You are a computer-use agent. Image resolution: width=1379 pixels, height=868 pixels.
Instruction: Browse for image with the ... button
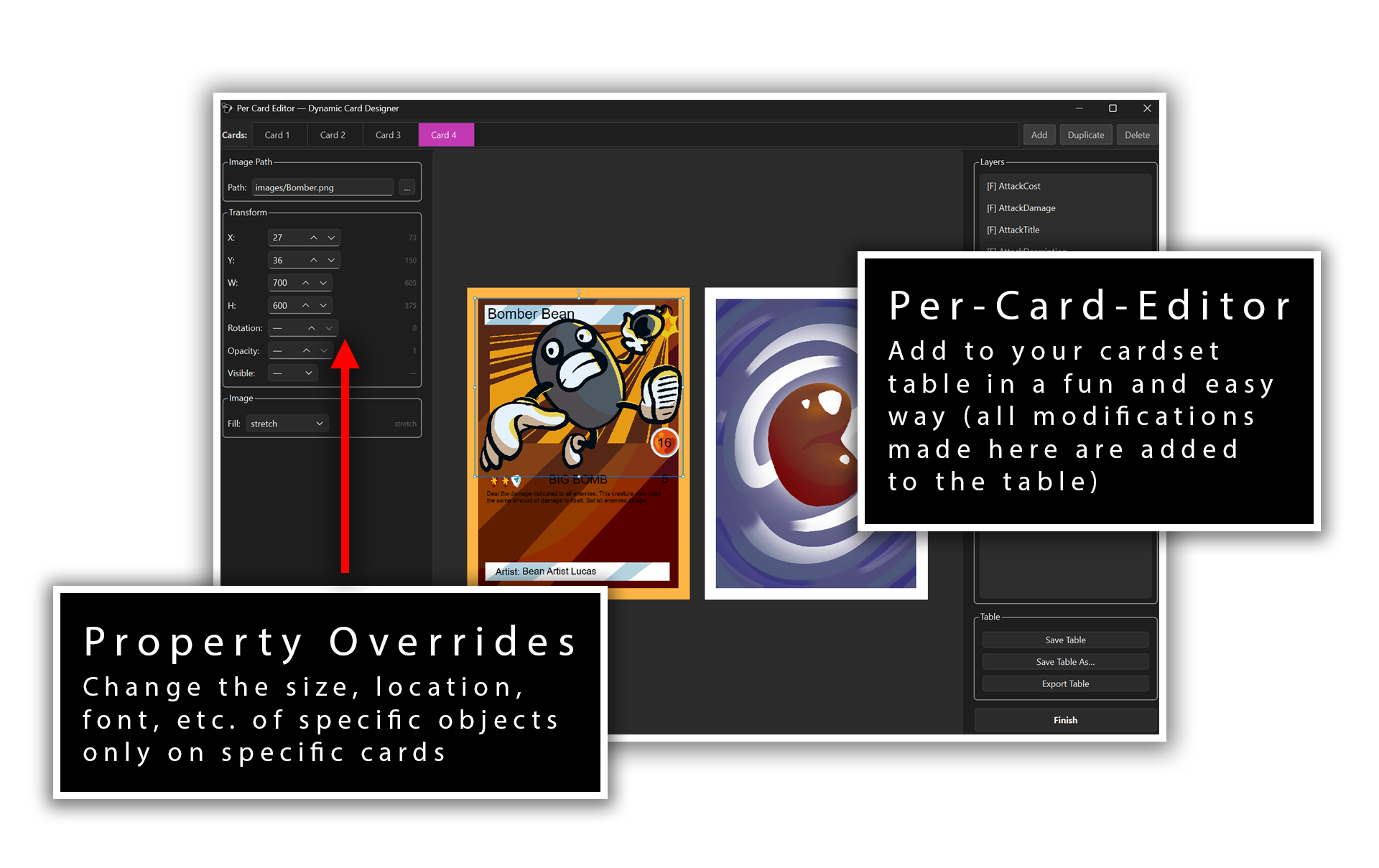tap(407, 187)
